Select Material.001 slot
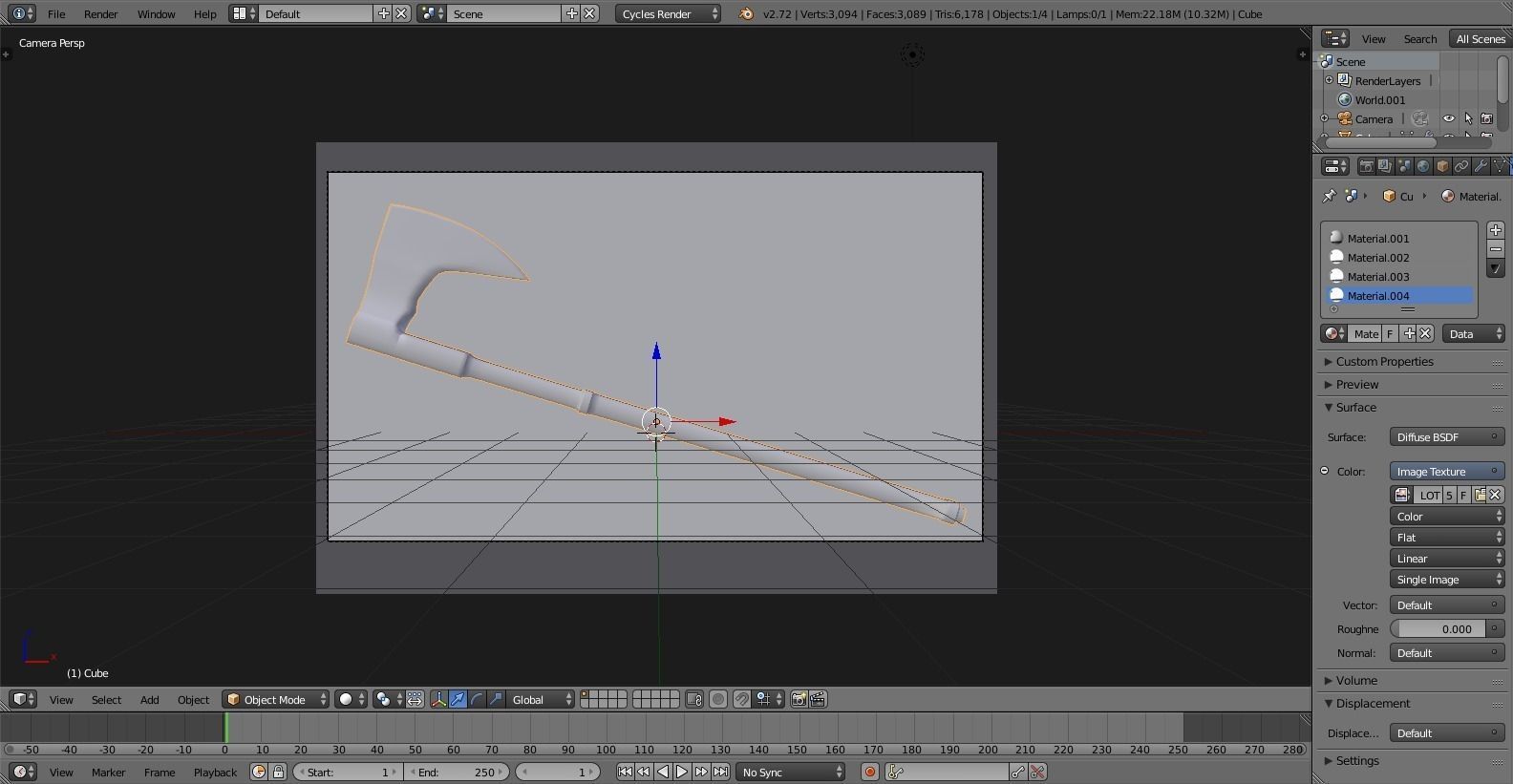 [1399, 239]
